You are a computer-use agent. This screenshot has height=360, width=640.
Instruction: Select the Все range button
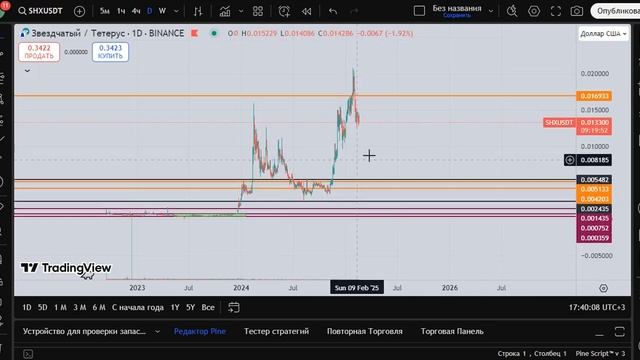[208, 307]
